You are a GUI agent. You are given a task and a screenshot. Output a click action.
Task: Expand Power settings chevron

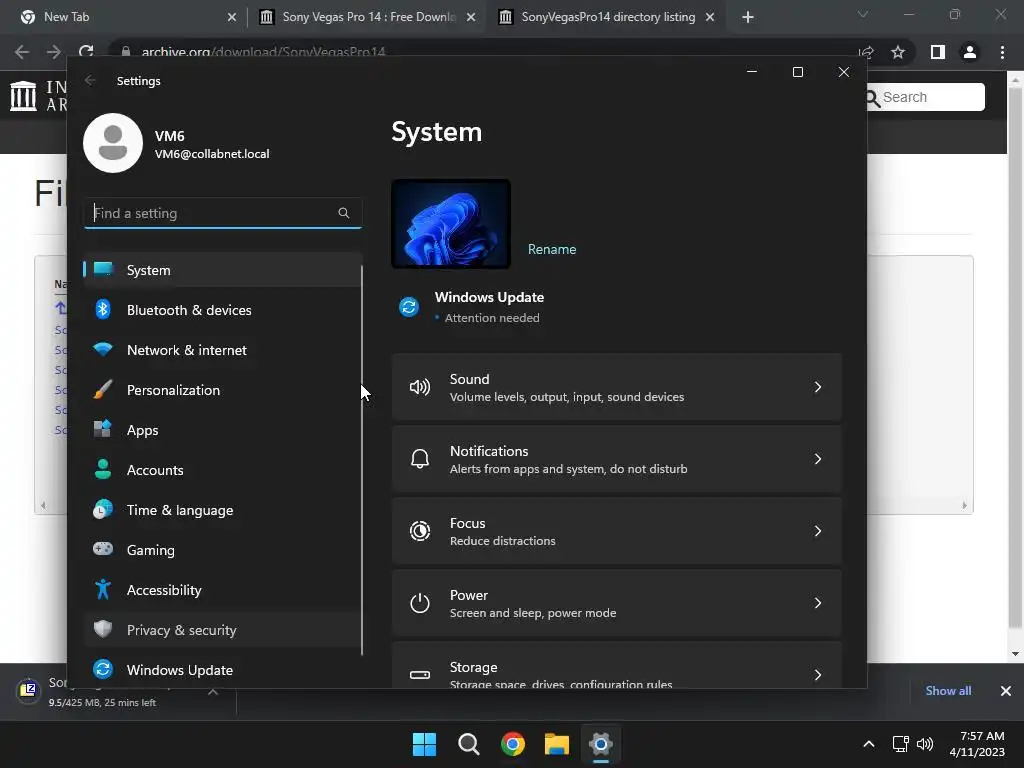coord(818,603)
